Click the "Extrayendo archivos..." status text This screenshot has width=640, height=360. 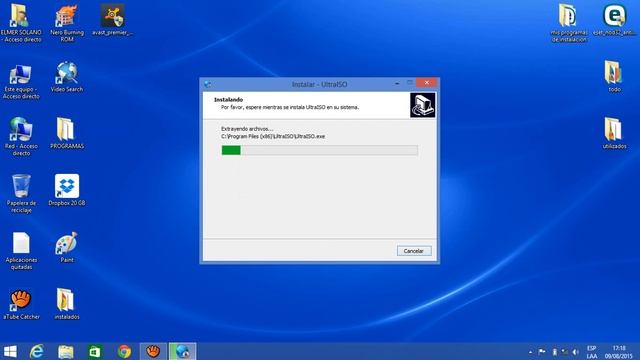247,129
